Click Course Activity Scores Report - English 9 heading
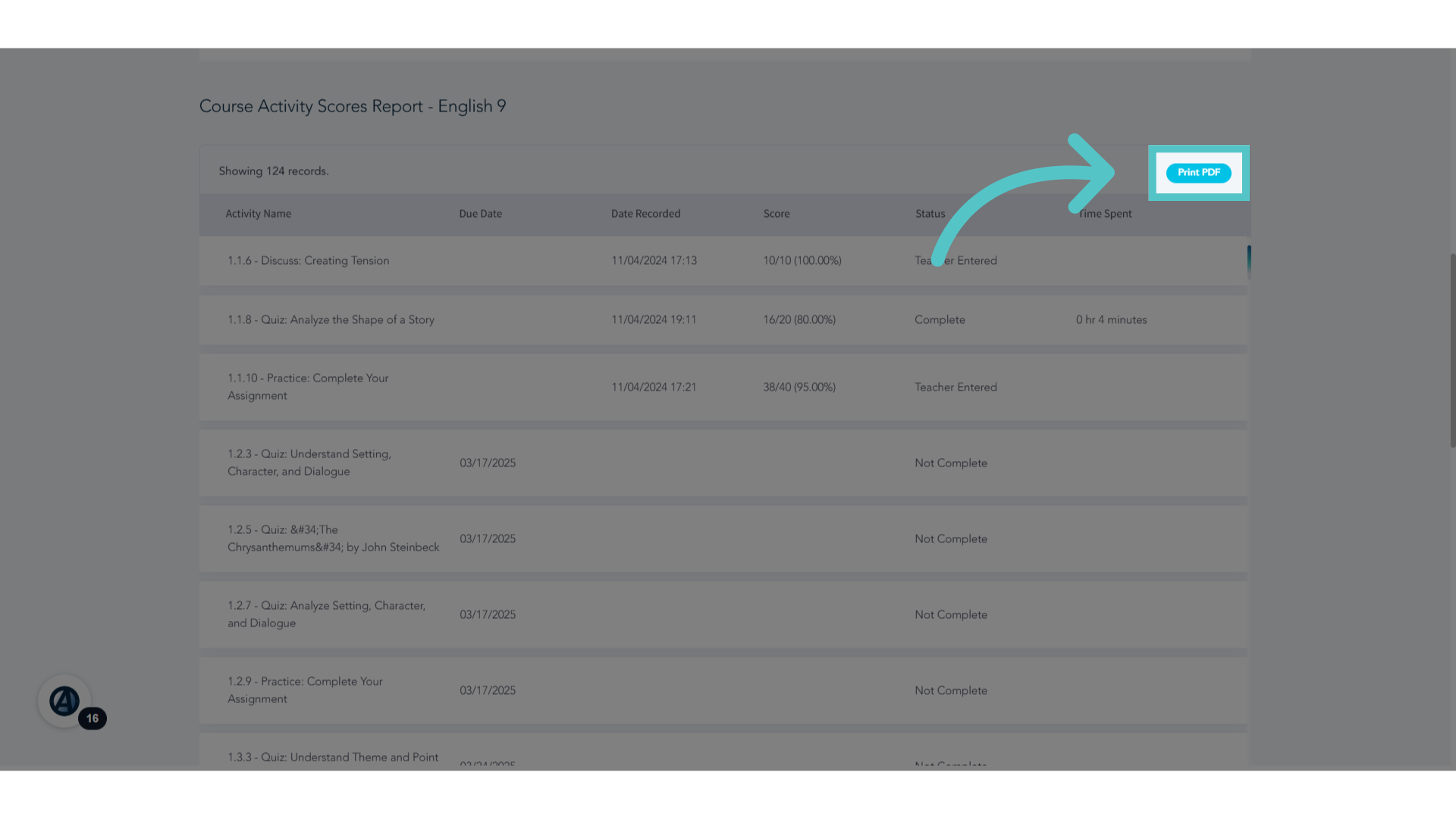The image size is (1456, 819). click(353, 106)
